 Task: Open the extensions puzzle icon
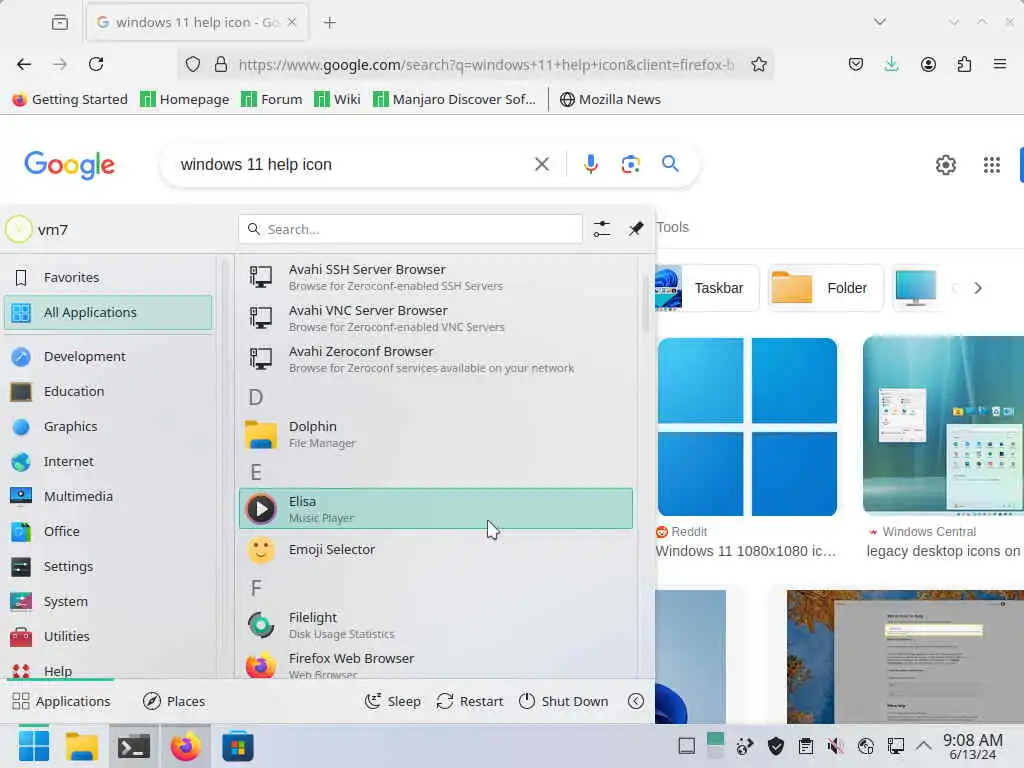(964, 64)
